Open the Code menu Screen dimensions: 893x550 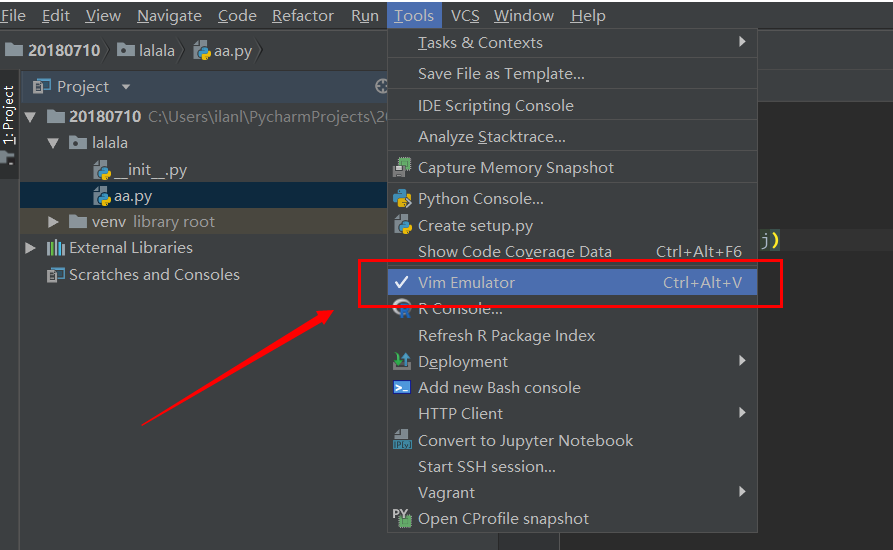(237, 15)
